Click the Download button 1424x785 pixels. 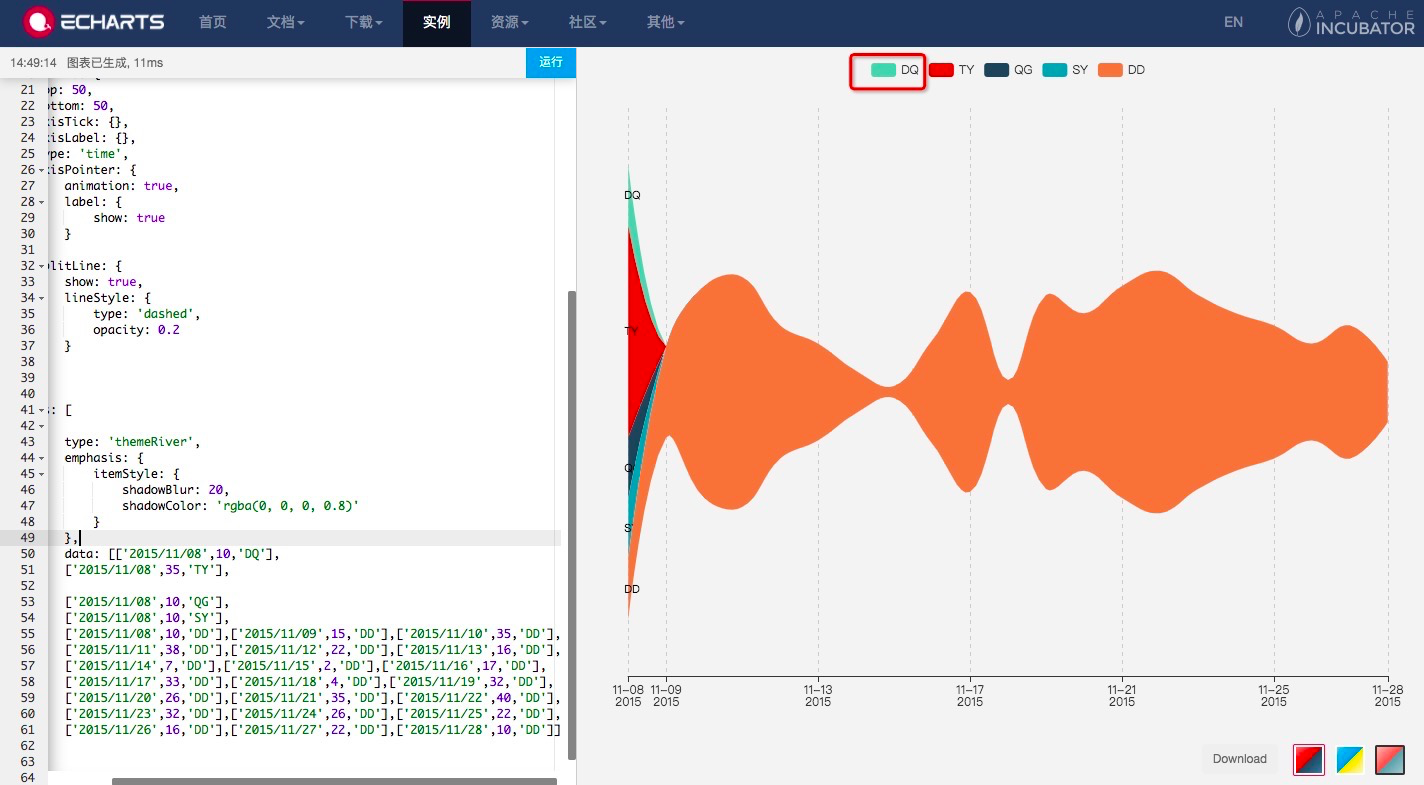(x=1240, y=759)
